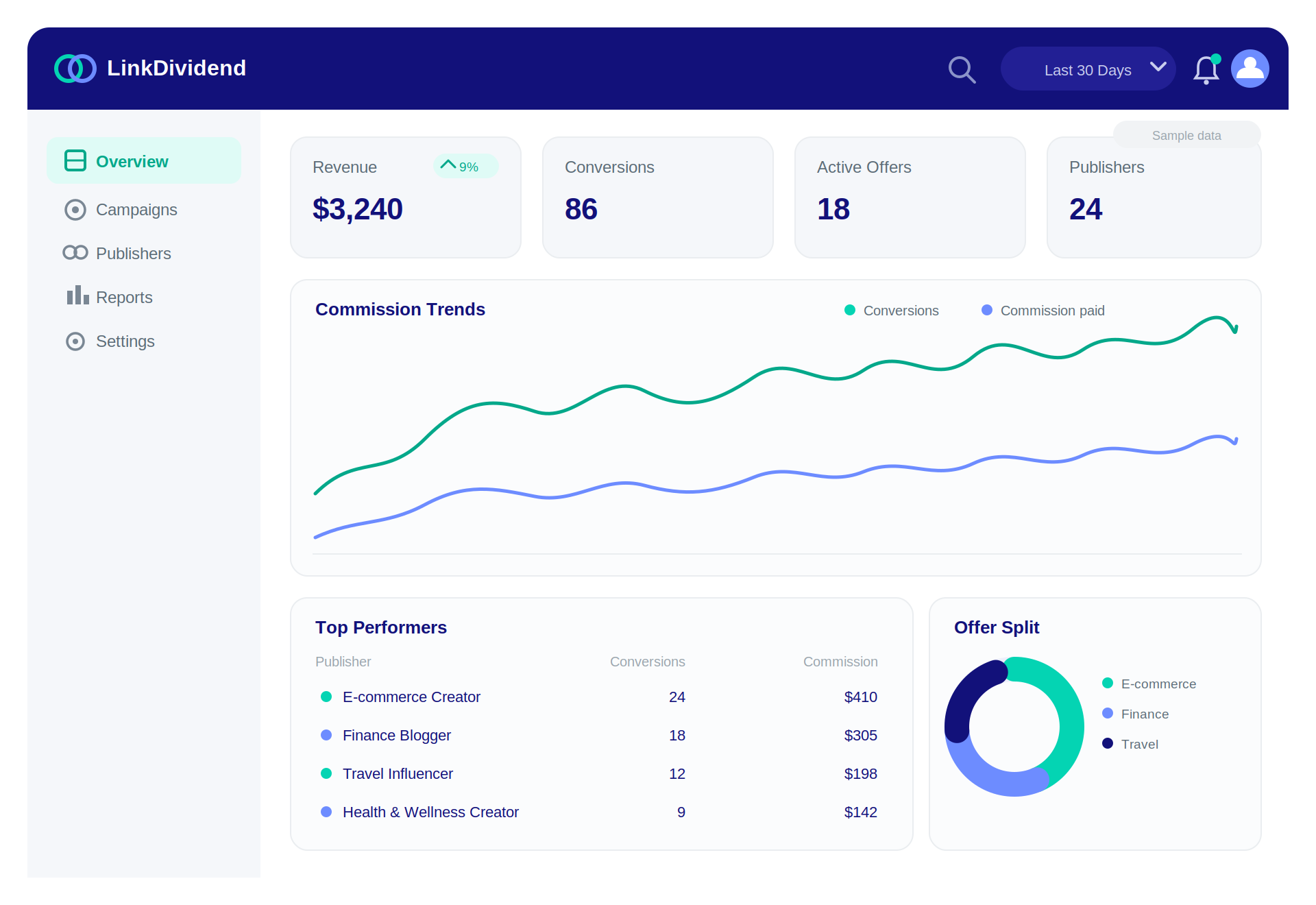Open the Conversions 86 card
The image size is (1316, 905).
pyautogui.click(x=658, y=197)
